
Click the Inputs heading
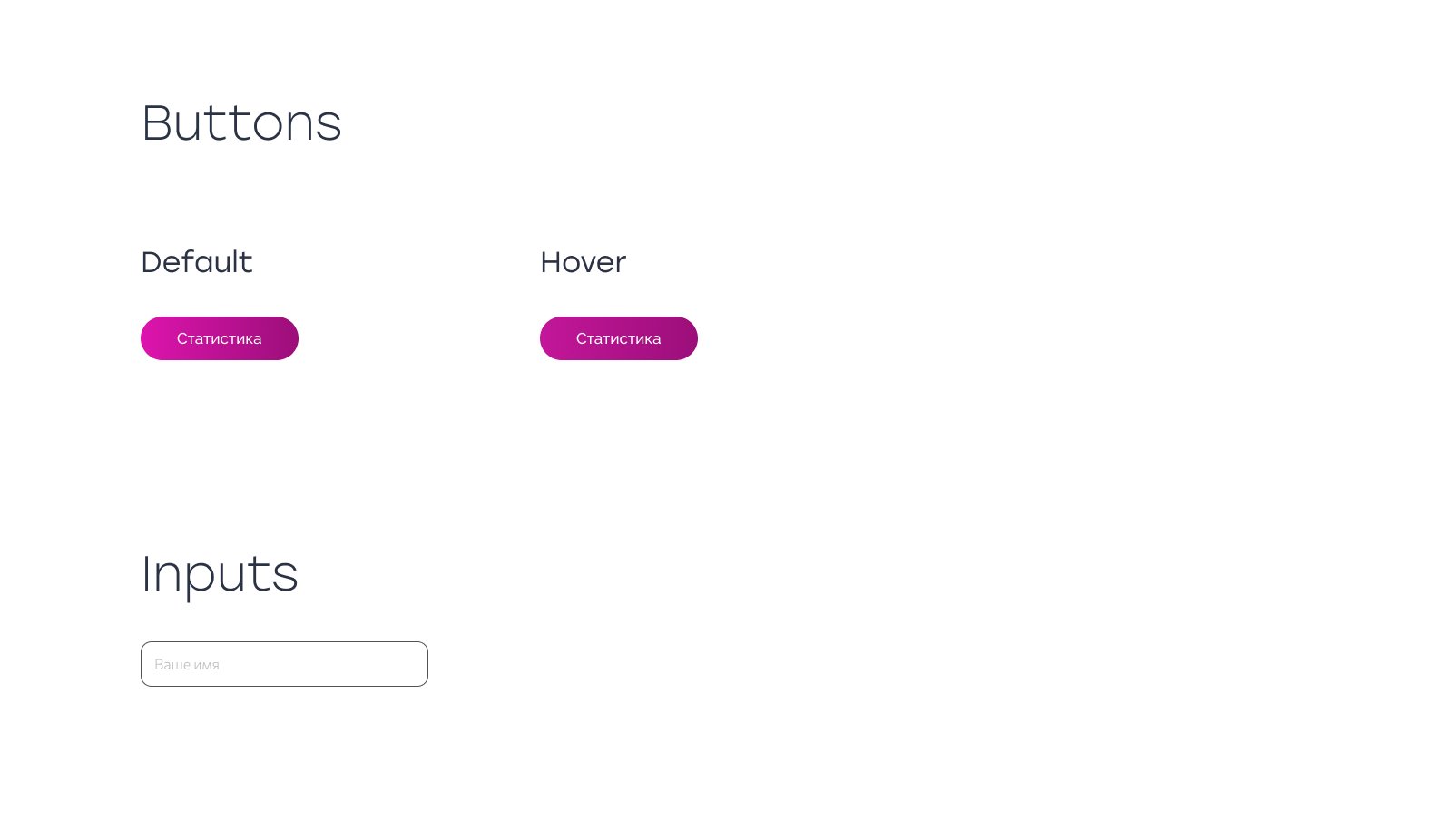point(220,574)
